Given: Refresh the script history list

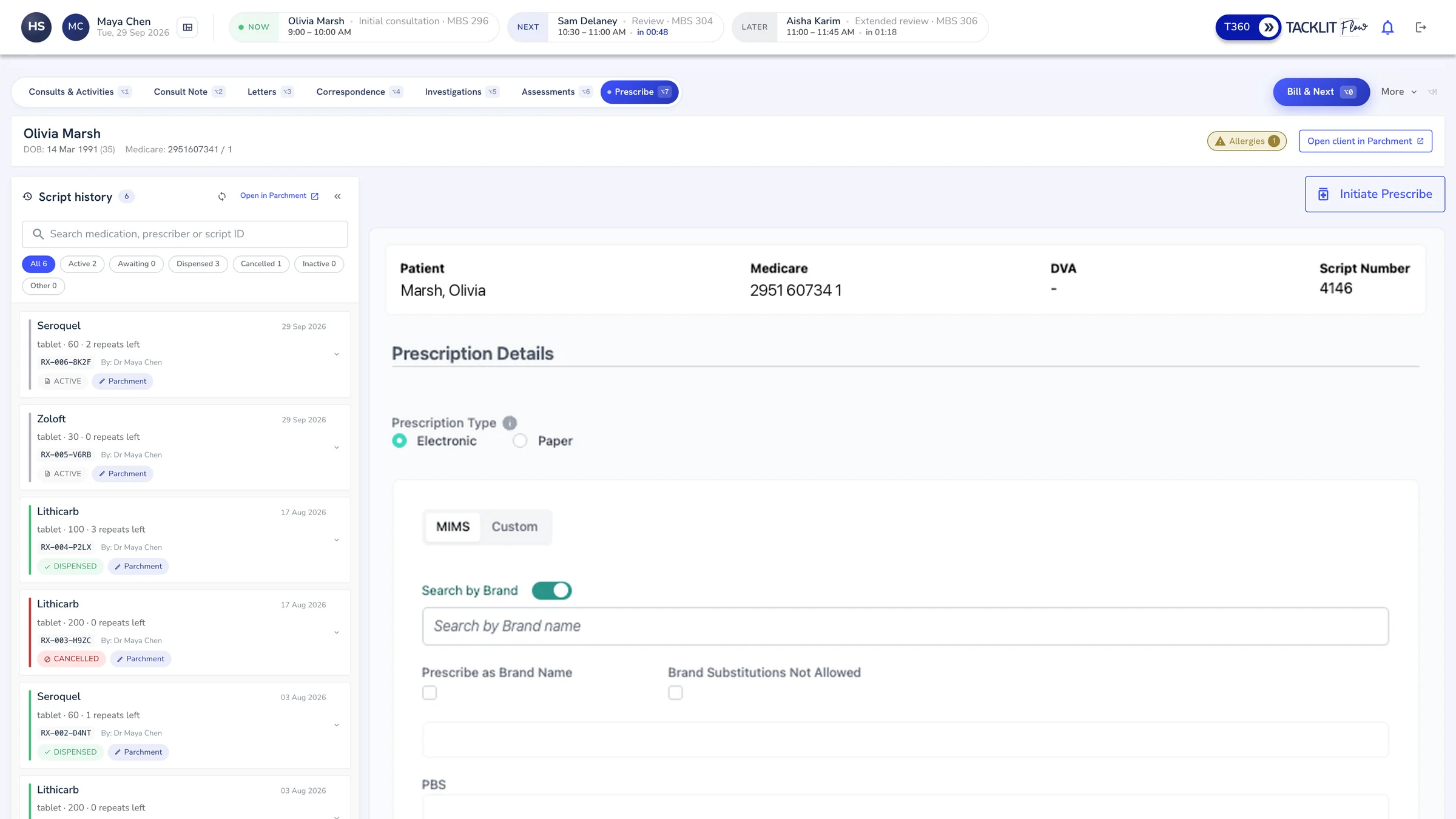Looking at the screenshot, I should coord(222,196).
